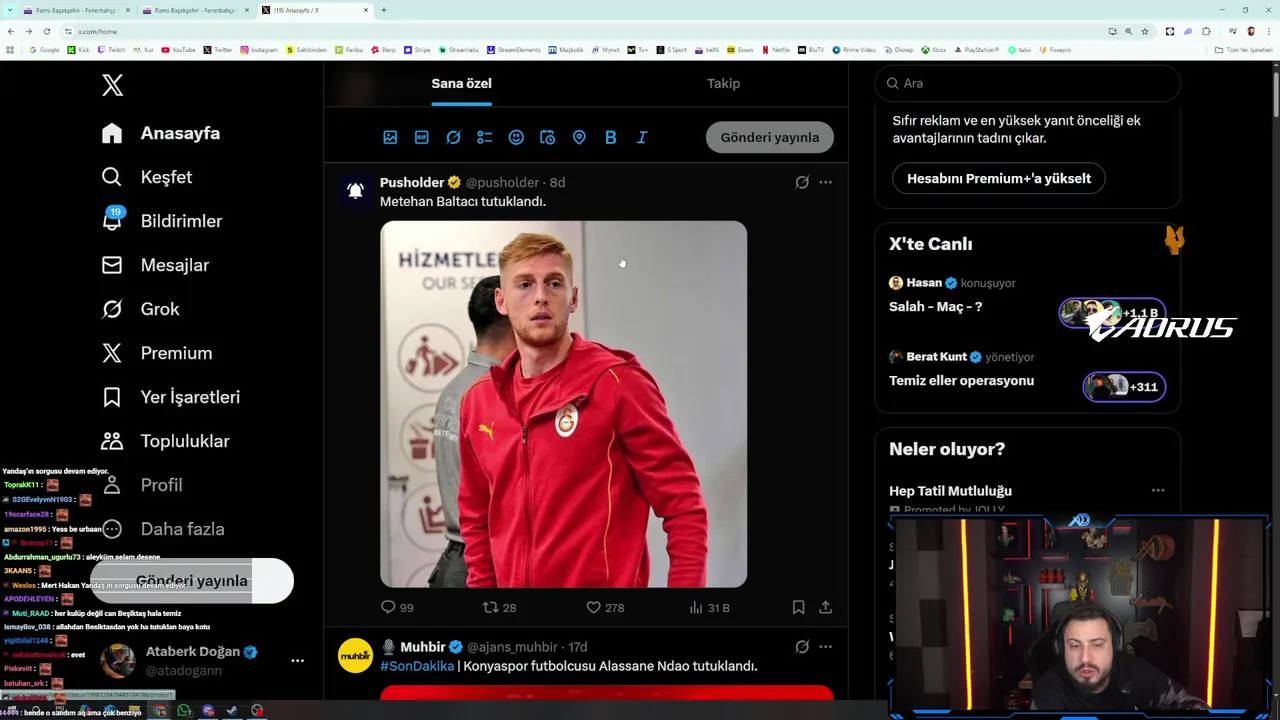Schedule the post with the calendar icon

pos(547,137)
